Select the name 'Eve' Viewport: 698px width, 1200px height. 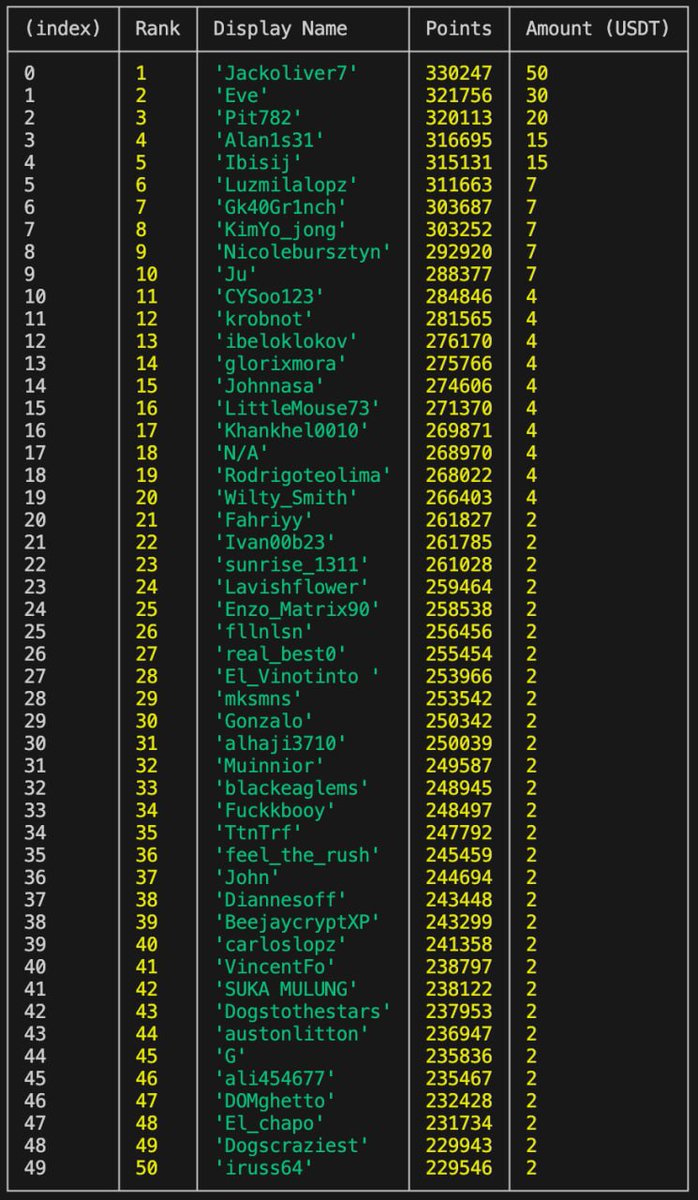(240, 95)
